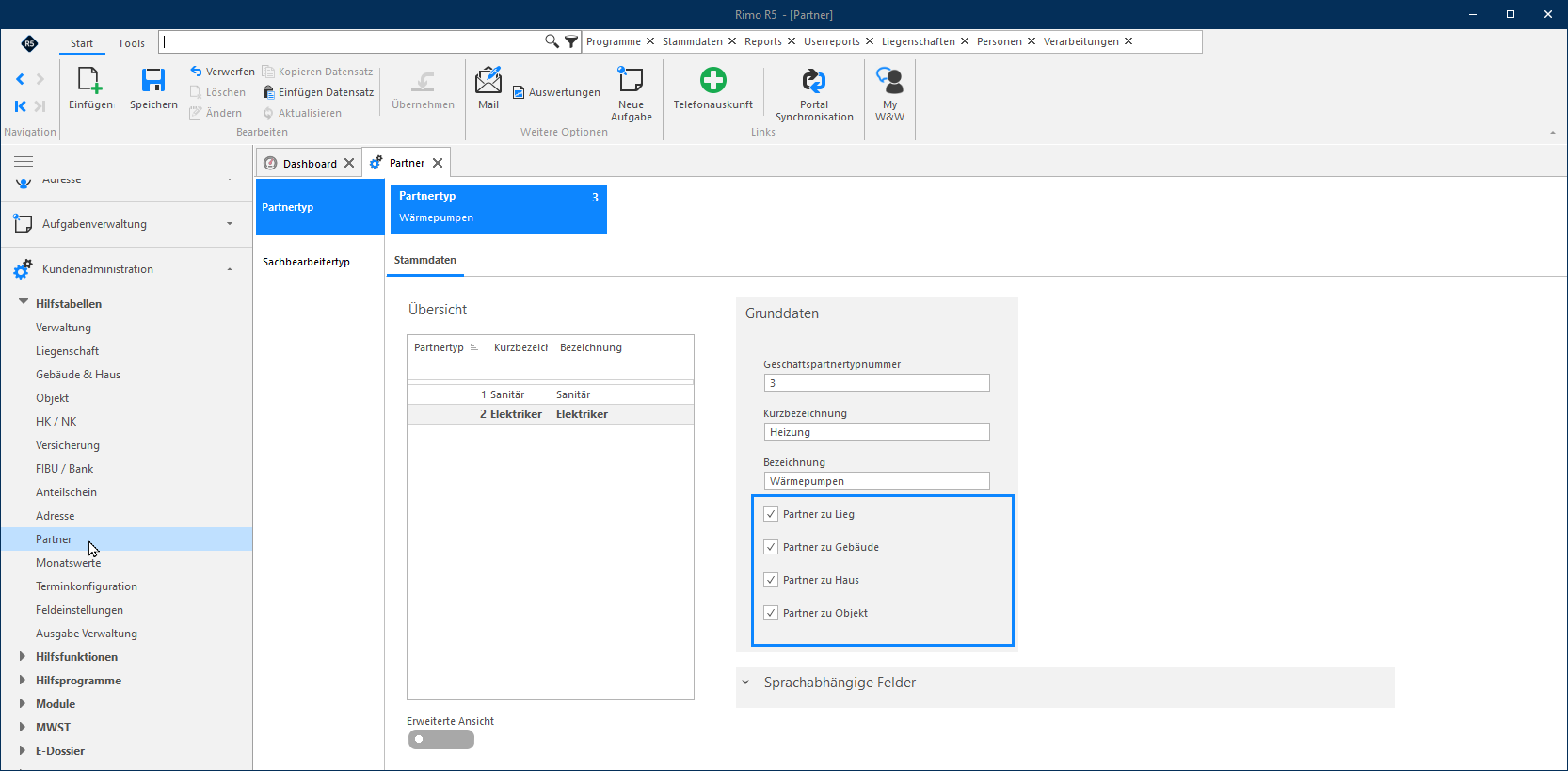
Task: Click the Bezeichnung input field
Action: point(877,481)
